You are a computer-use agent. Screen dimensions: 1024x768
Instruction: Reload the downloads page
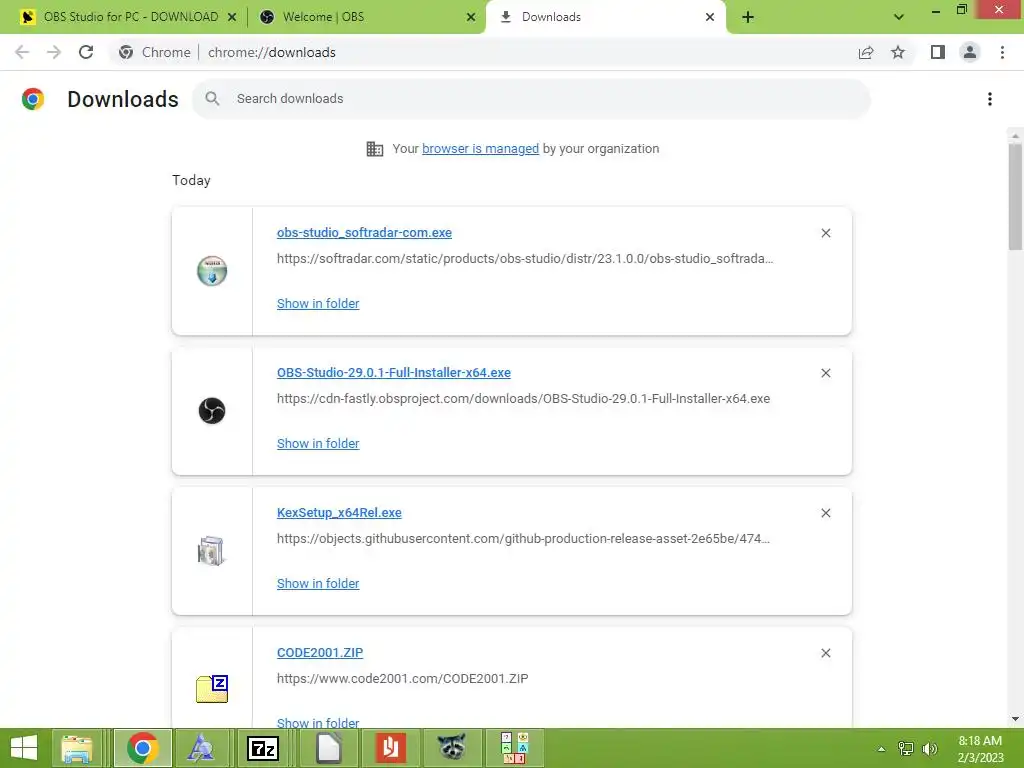click(86, 52)
